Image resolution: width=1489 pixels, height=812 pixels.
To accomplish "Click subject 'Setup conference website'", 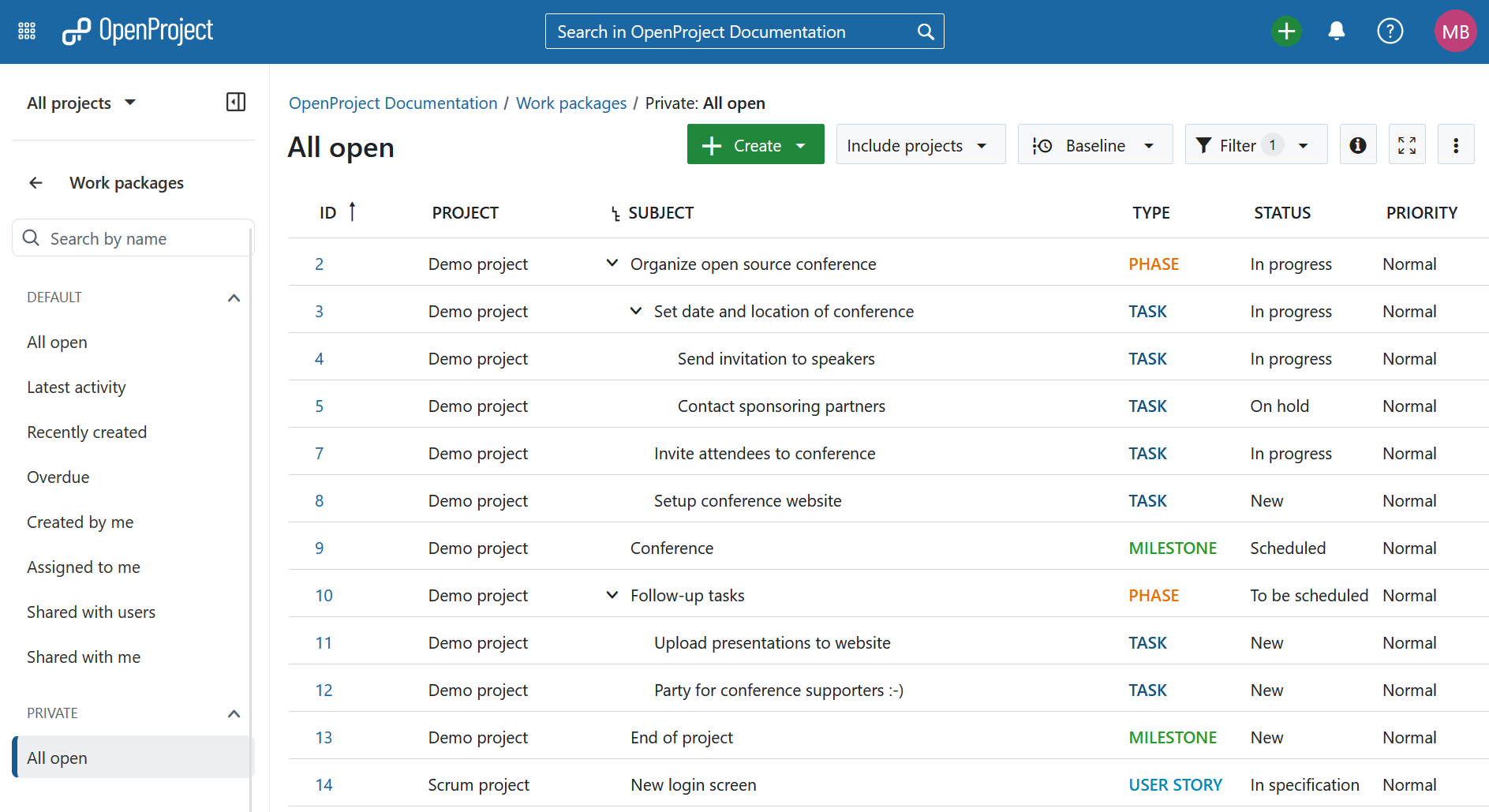I will point(748,501).
